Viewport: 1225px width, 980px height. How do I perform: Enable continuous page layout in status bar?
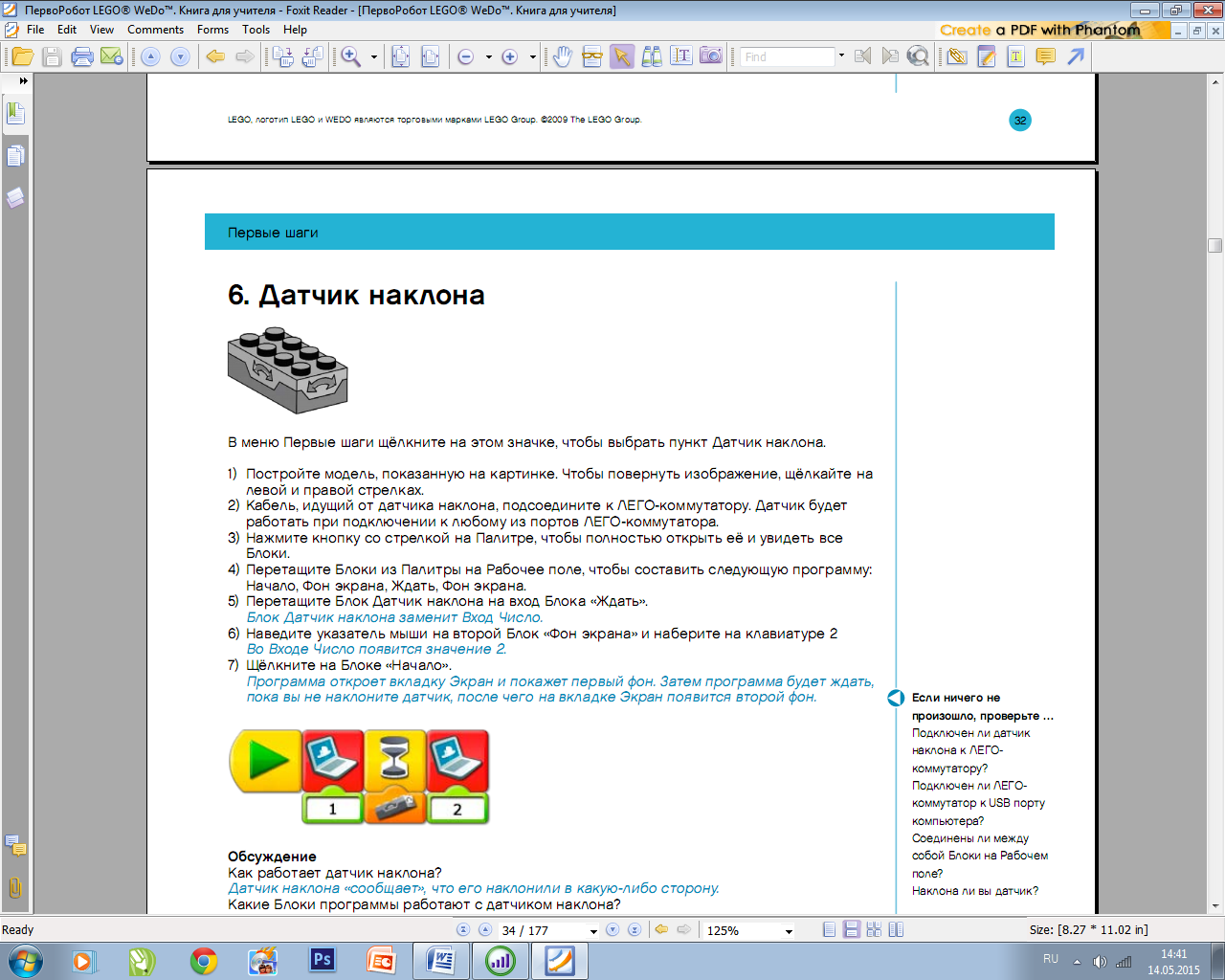point(851,930)
